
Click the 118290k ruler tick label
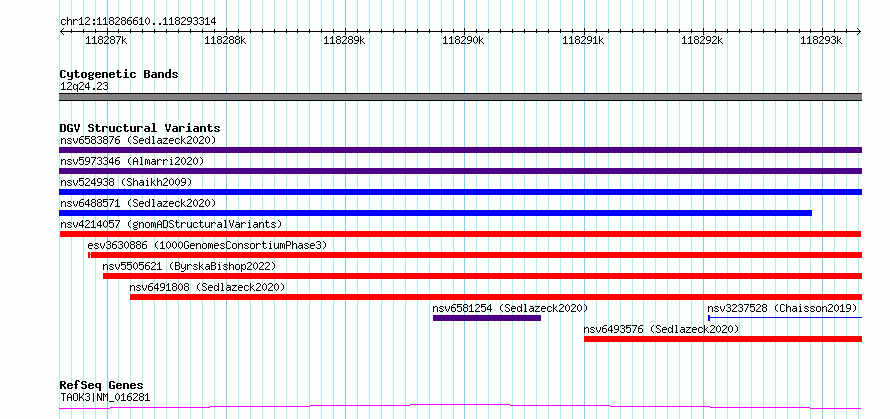pos(464,40)
